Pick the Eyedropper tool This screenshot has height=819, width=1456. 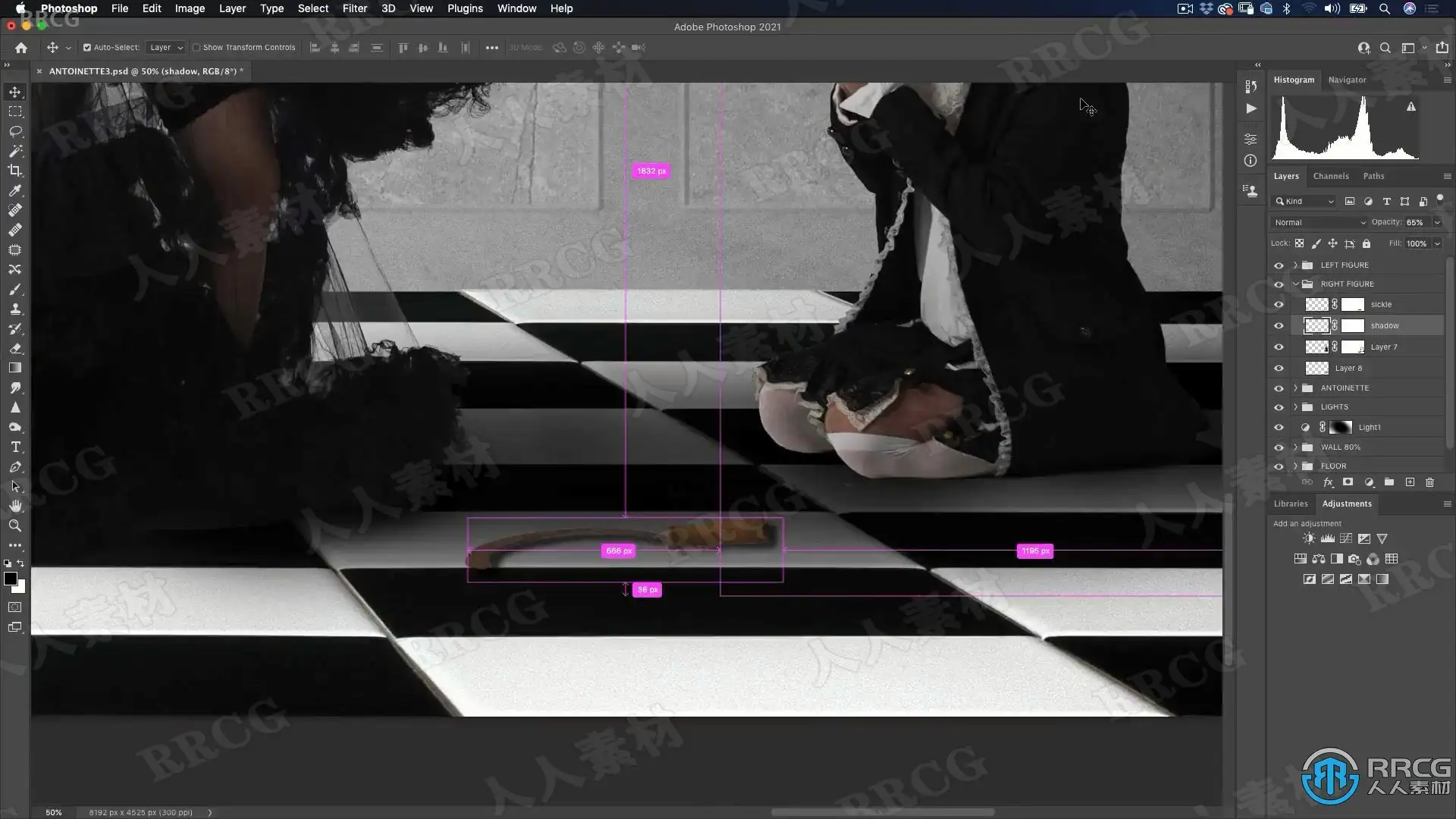coord(15,190)
